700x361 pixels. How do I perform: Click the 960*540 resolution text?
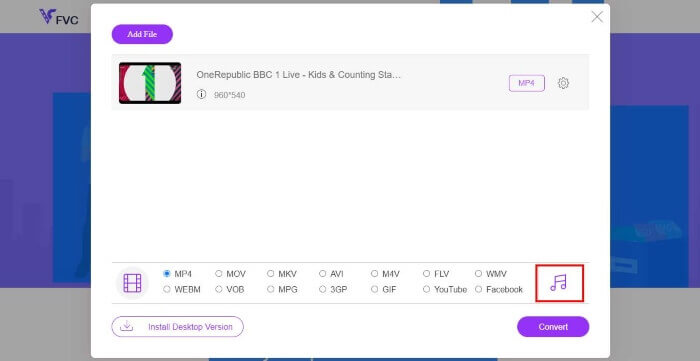229,95
